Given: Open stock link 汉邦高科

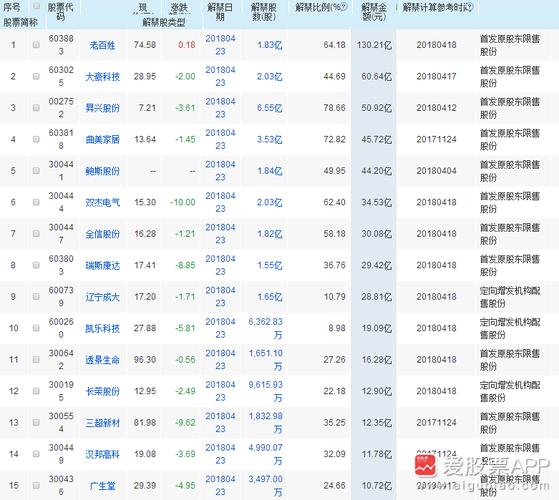Looking at the screenshot, I should [103, 454].
